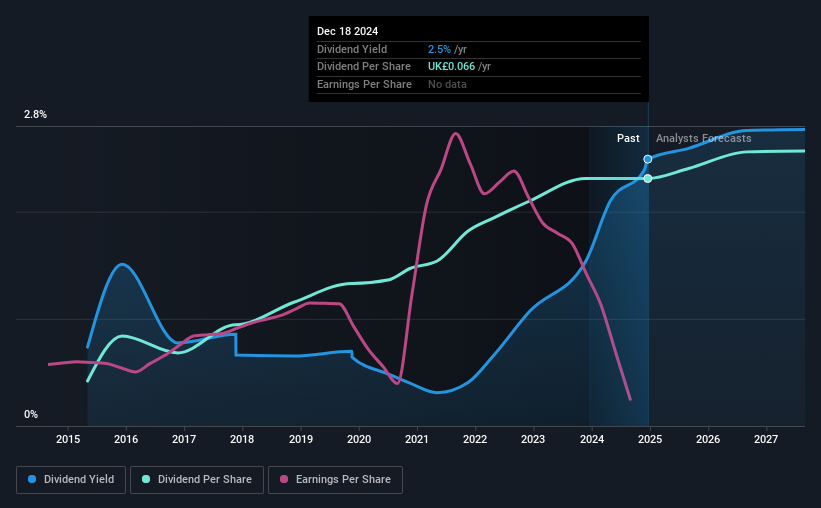The height and width of the screenshot is (508, 821).
Task: Click the blue Dividend Yield legend dot
Action: 32,479
